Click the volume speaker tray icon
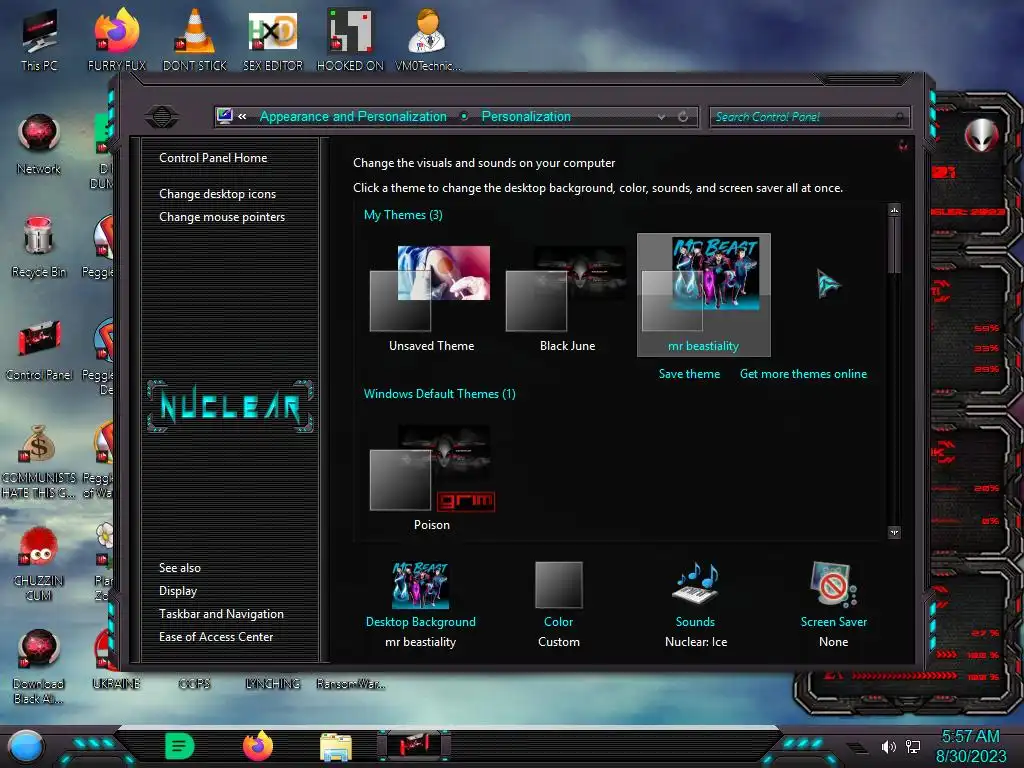This screenshot has width=1024, height=768. [x=889, y=746]
